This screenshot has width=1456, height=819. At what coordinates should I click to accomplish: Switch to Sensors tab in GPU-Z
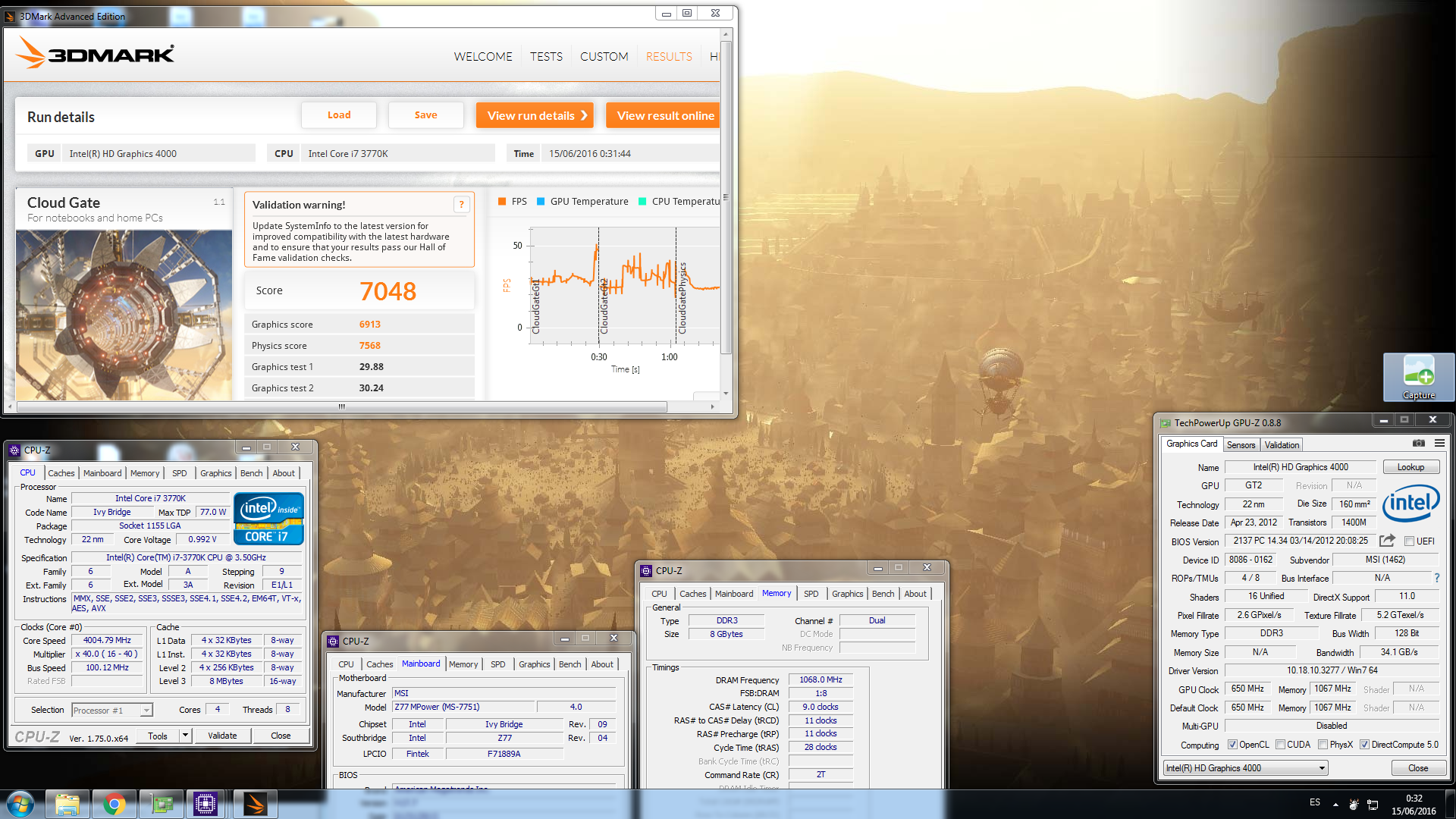pos(1241,445)
